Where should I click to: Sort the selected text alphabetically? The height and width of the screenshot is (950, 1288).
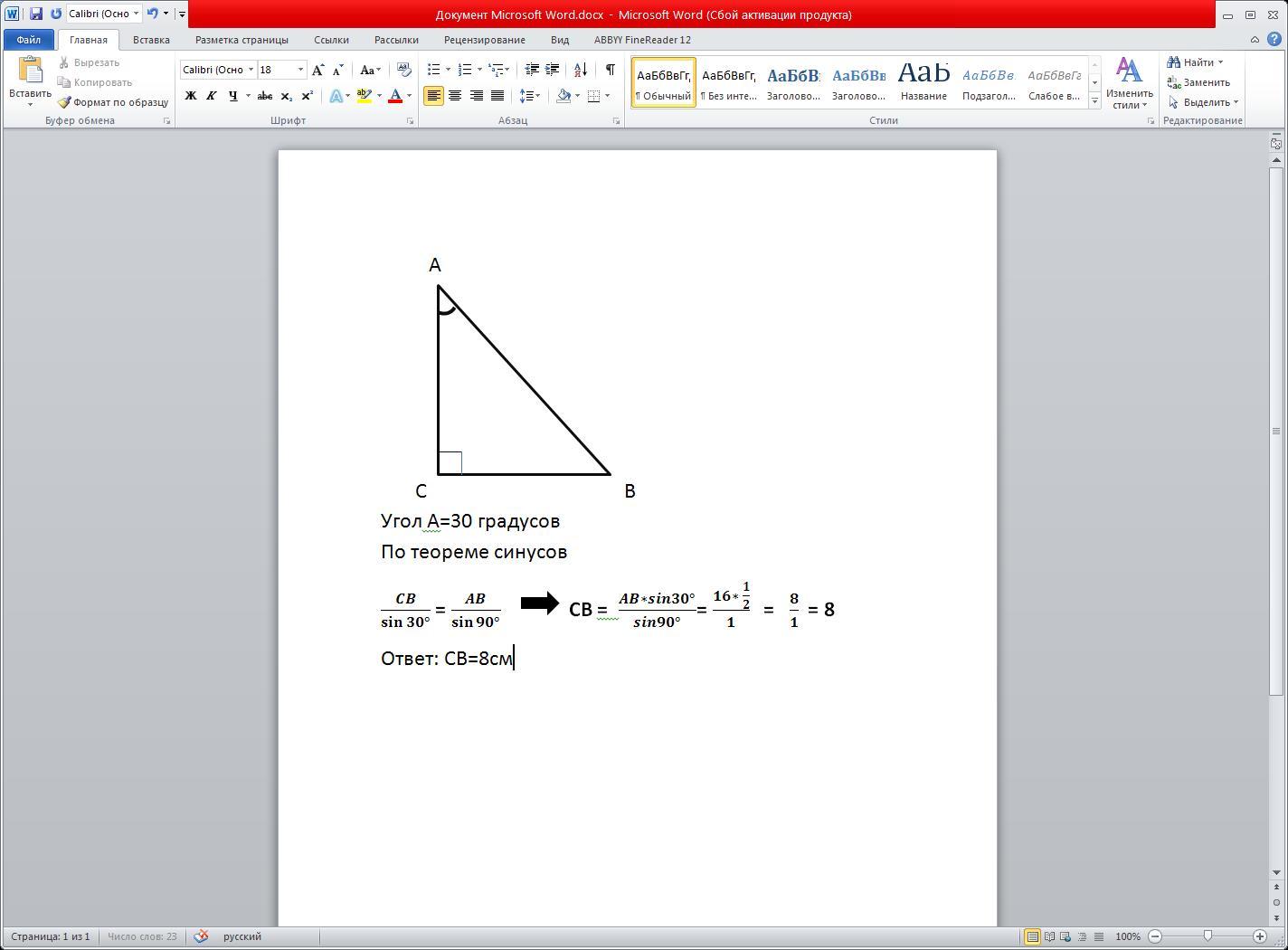581,70
